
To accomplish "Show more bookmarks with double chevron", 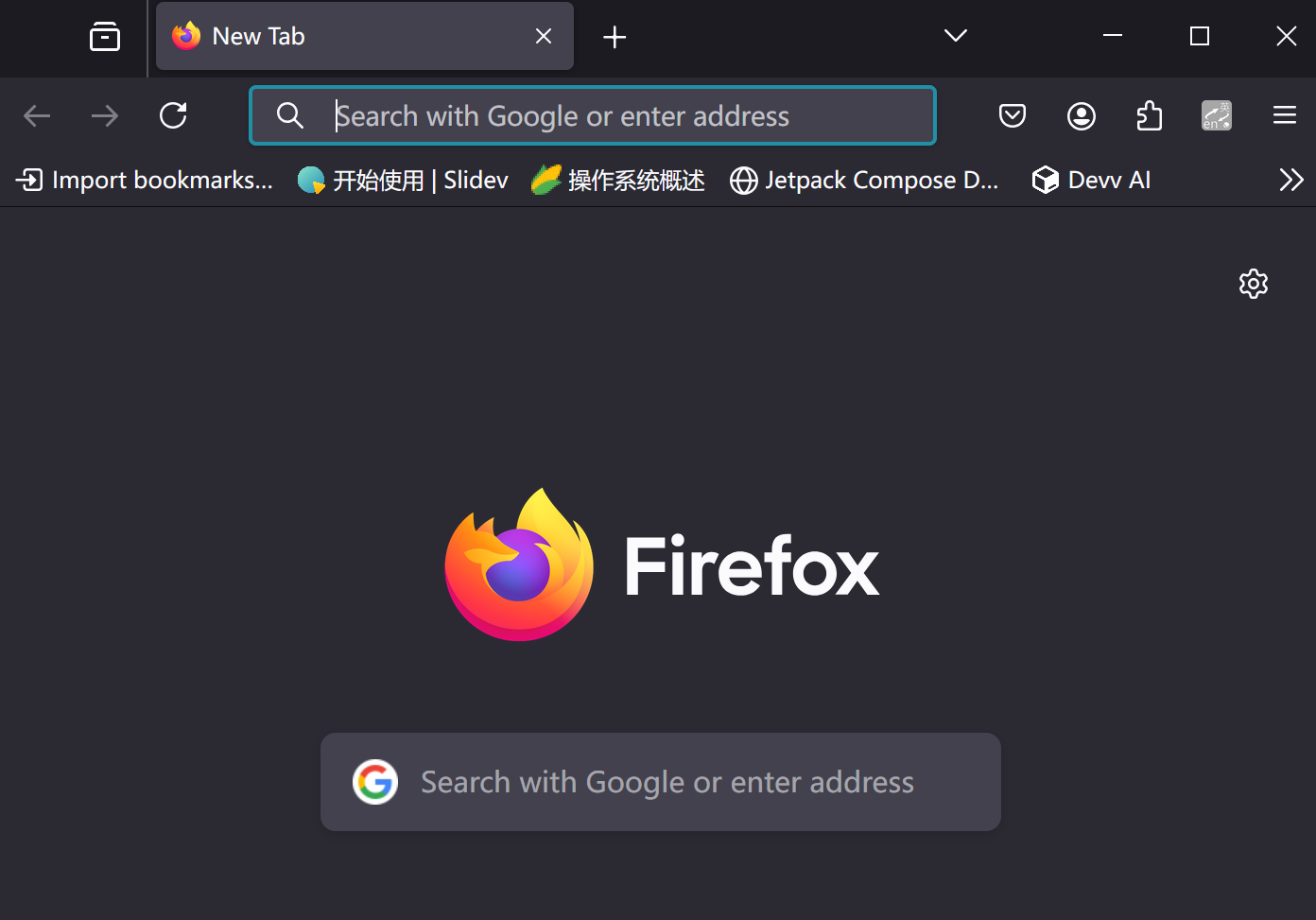I will [1290, 180].
